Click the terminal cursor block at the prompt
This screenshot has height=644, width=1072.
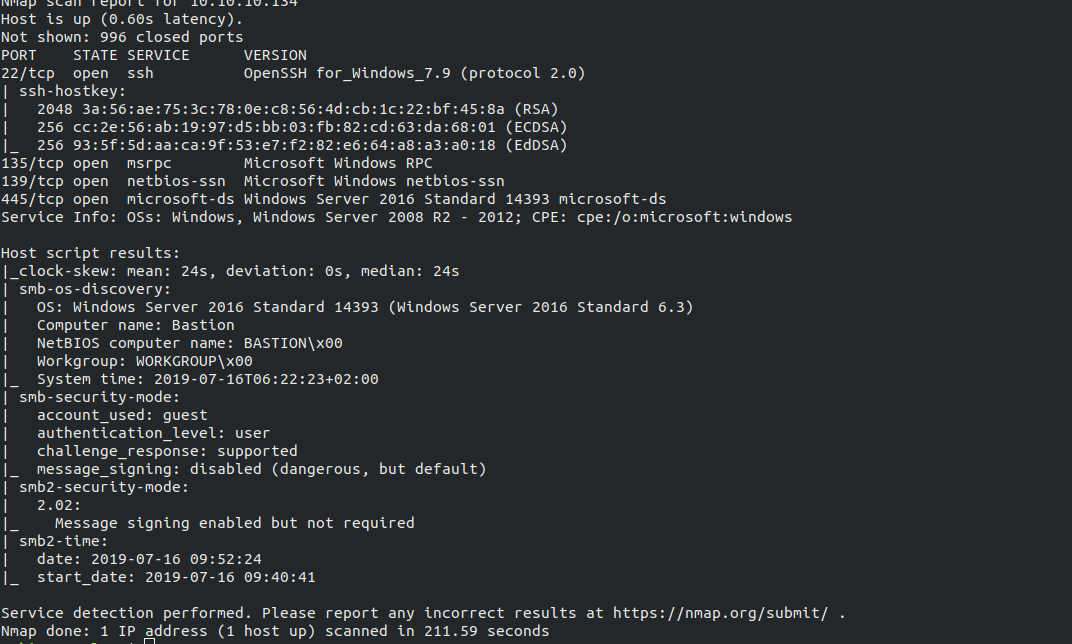tap(150, 641)
